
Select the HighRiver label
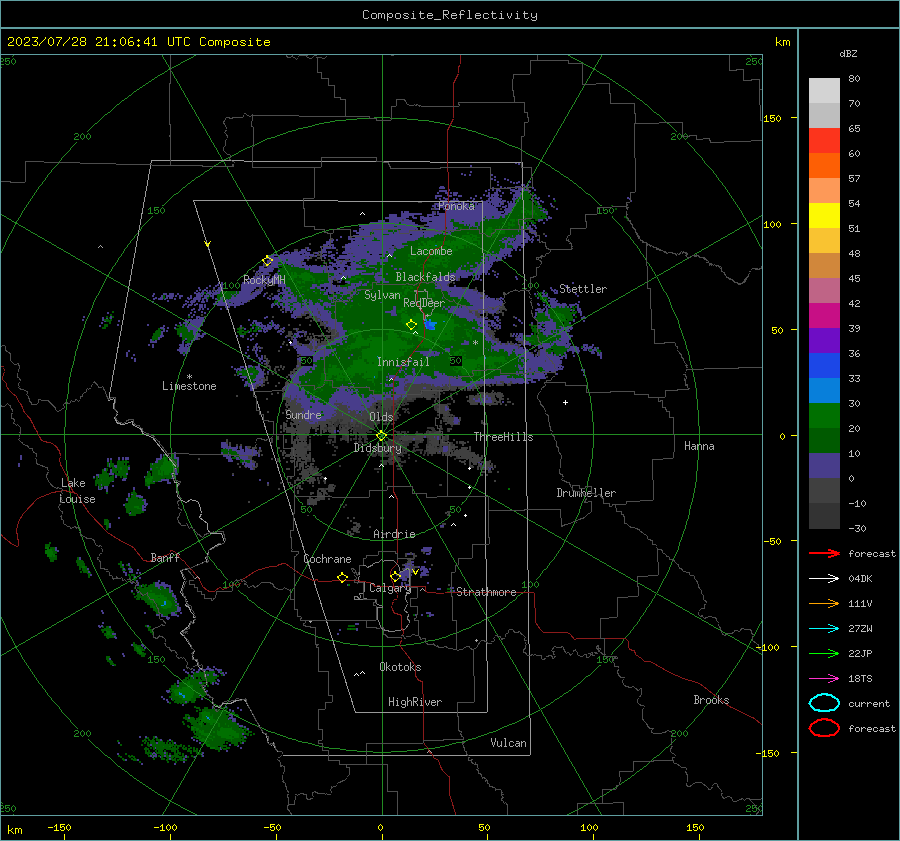415,703
